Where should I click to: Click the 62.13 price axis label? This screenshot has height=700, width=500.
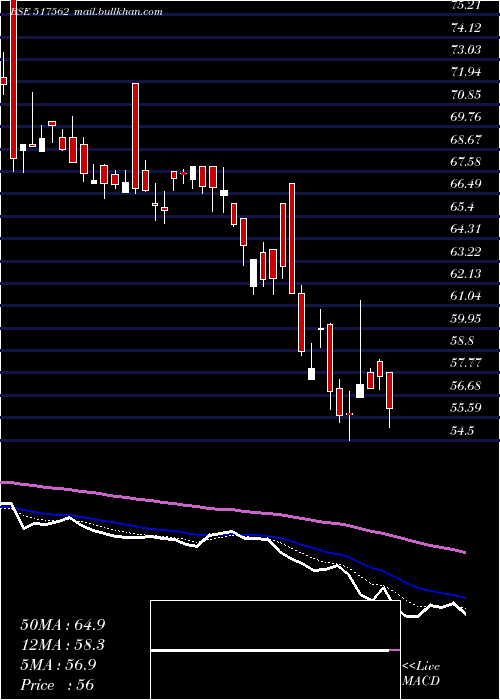467,274
